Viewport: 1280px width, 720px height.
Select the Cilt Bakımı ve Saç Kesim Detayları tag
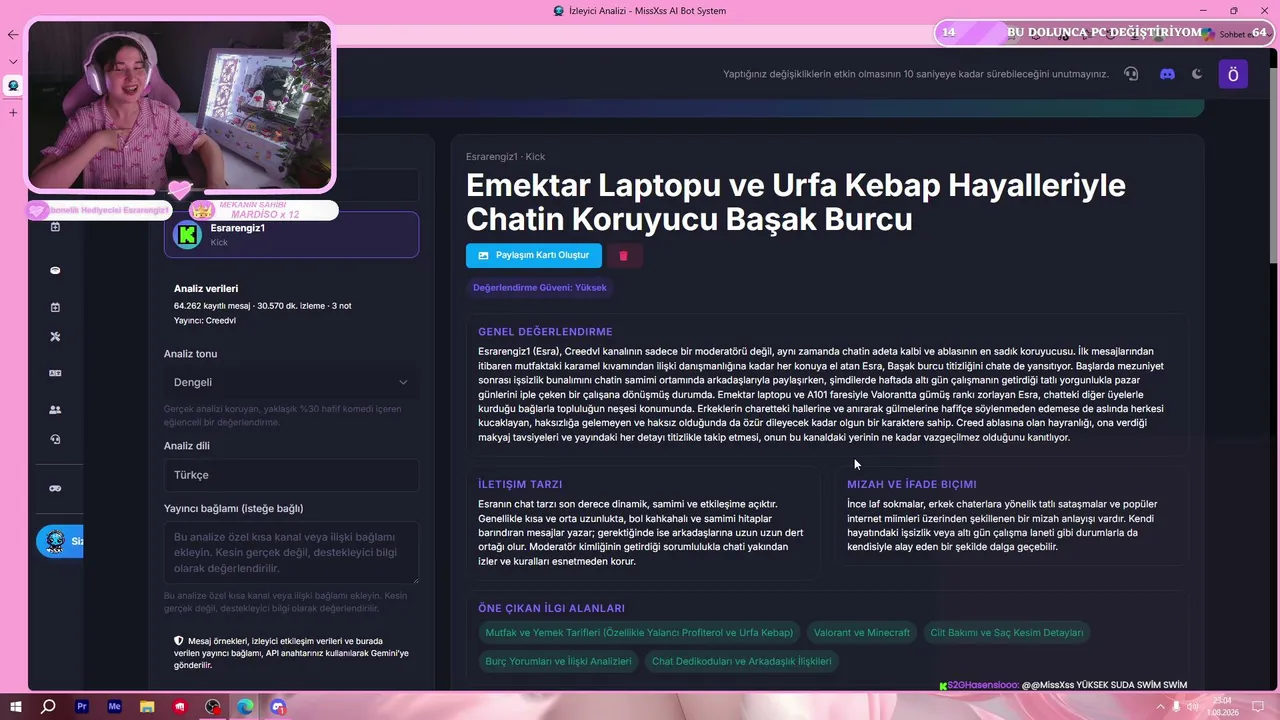tap(1007, 632)
